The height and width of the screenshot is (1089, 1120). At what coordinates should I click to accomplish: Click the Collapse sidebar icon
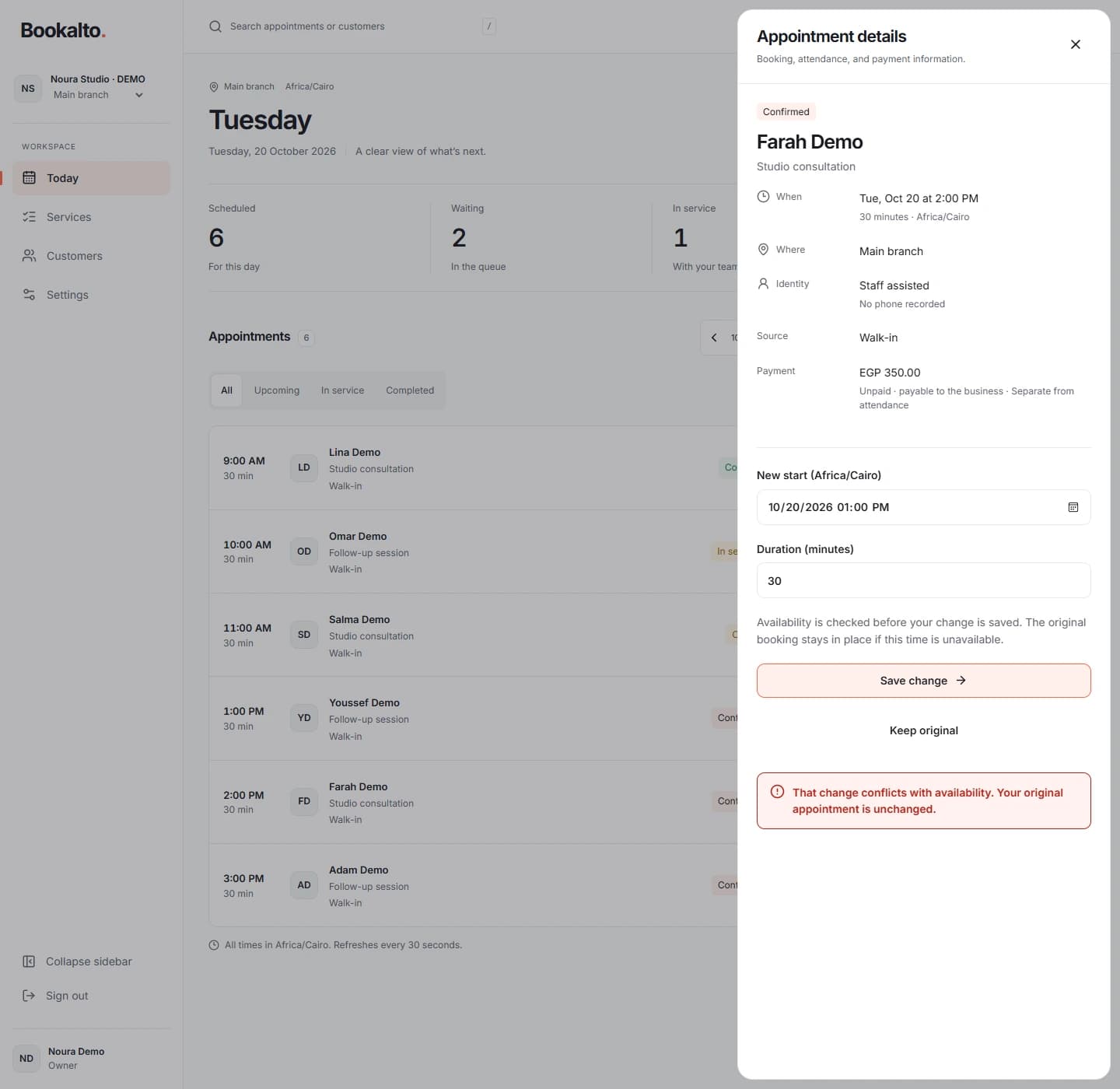[x=29, y=961]
